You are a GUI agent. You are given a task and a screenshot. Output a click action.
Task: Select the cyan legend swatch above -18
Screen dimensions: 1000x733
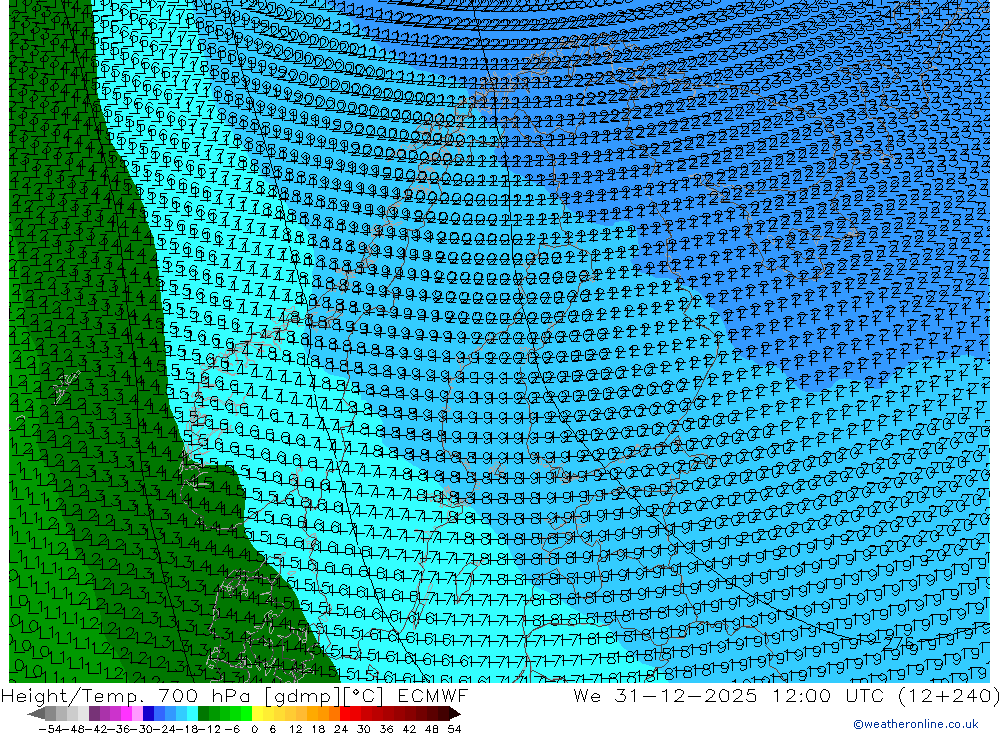[192, 713]
